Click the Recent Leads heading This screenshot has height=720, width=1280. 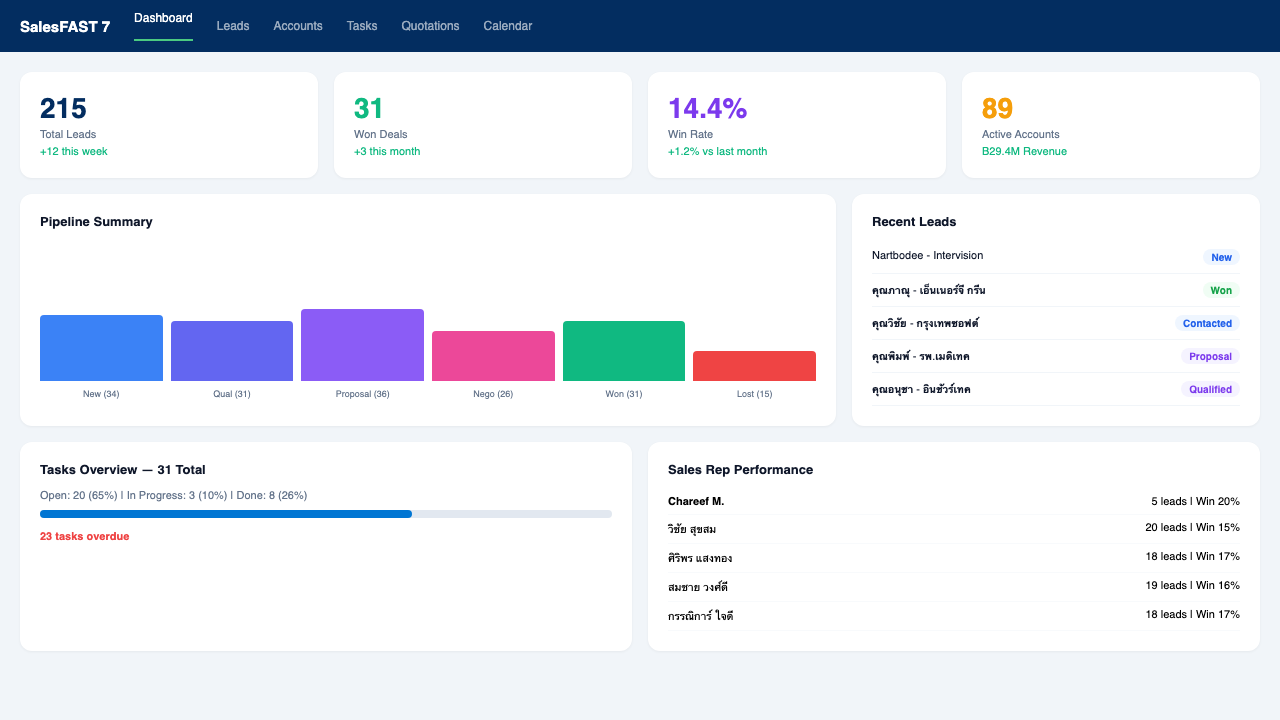pyautogui.click(x=914, y=222)
